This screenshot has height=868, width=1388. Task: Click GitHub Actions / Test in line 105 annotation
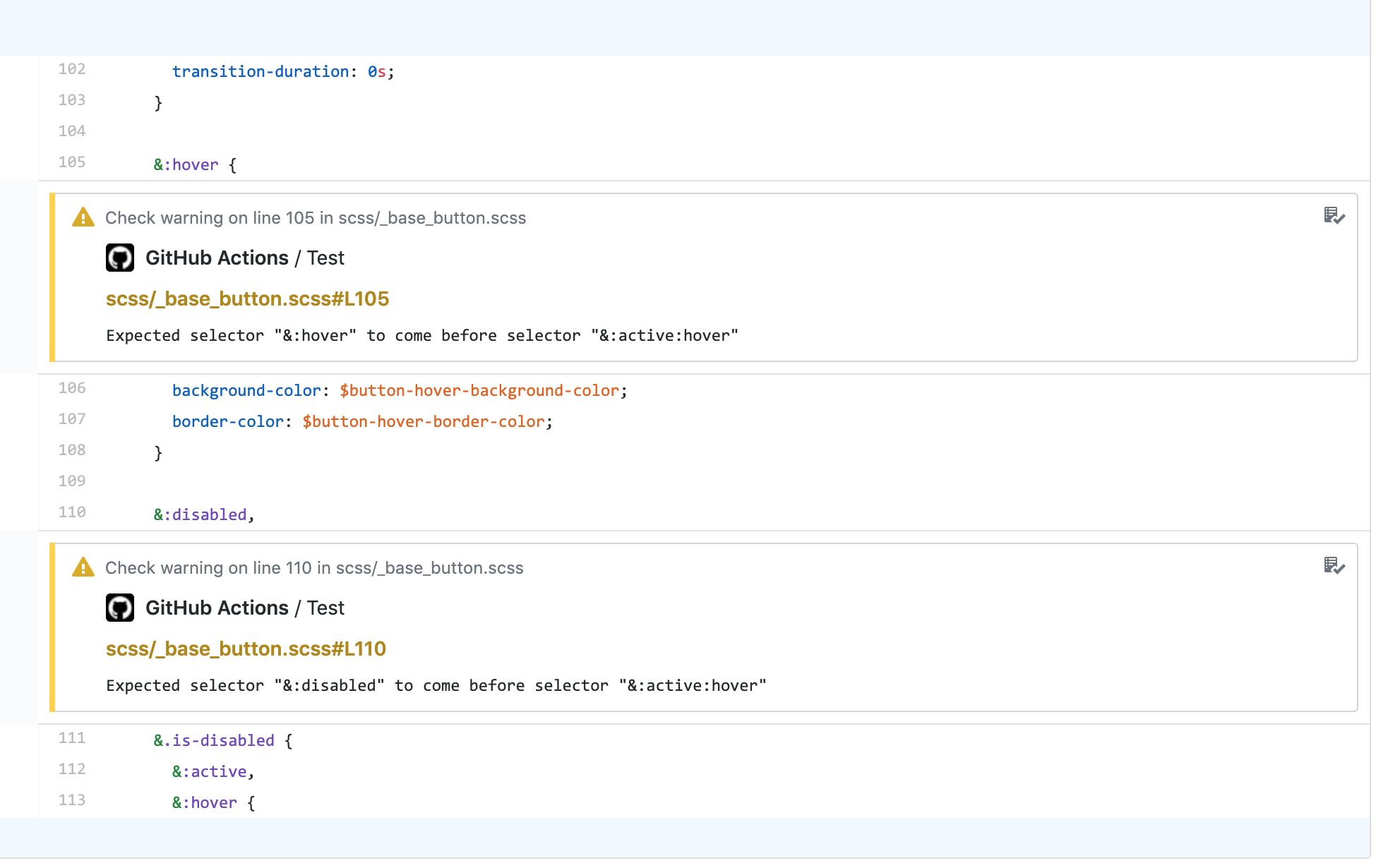245,258
